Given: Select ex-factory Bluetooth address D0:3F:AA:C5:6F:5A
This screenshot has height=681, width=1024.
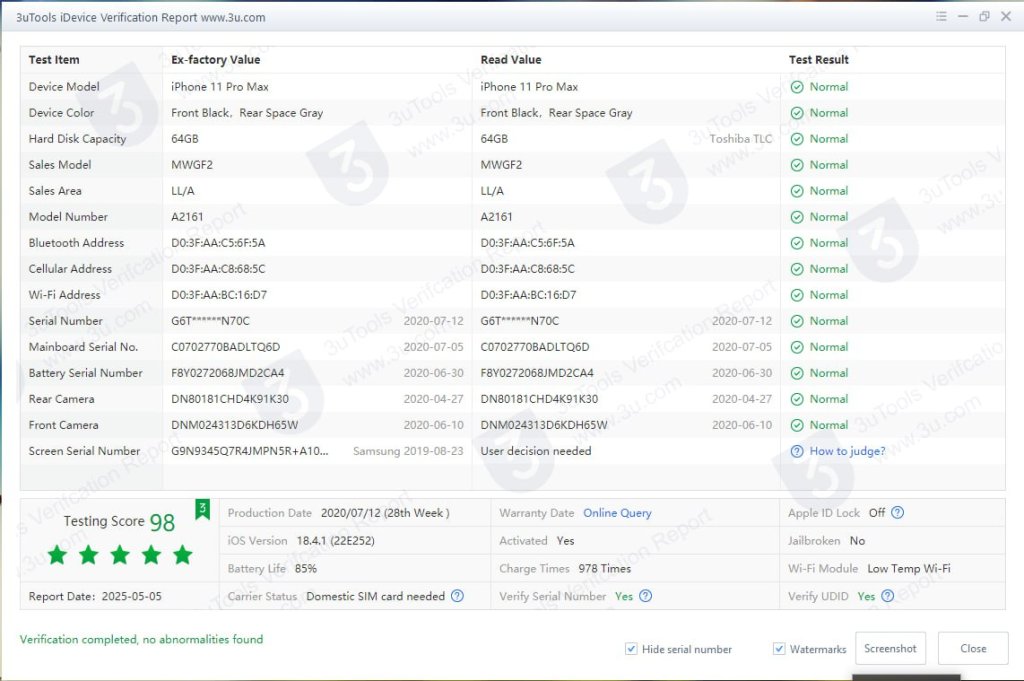Looking at the screenshot, I should click(x=218, y=243).
